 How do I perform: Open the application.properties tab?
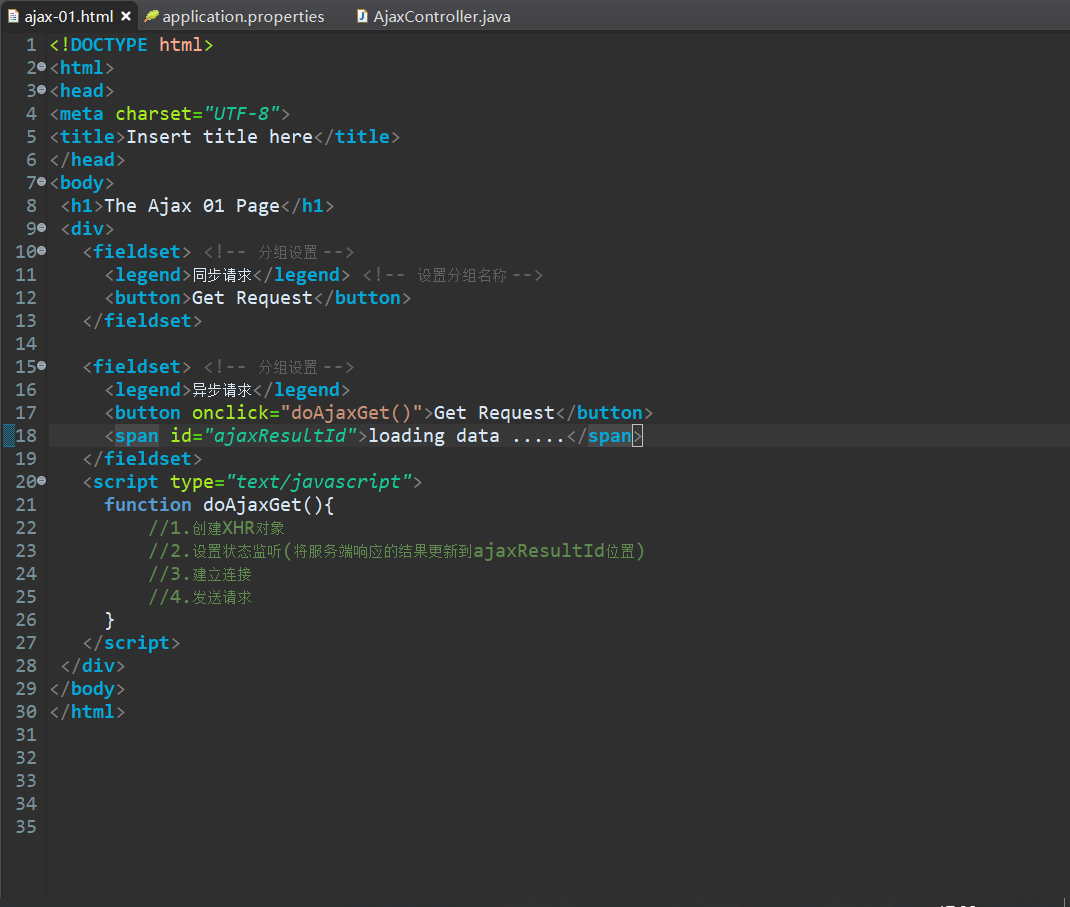(243, 16)
